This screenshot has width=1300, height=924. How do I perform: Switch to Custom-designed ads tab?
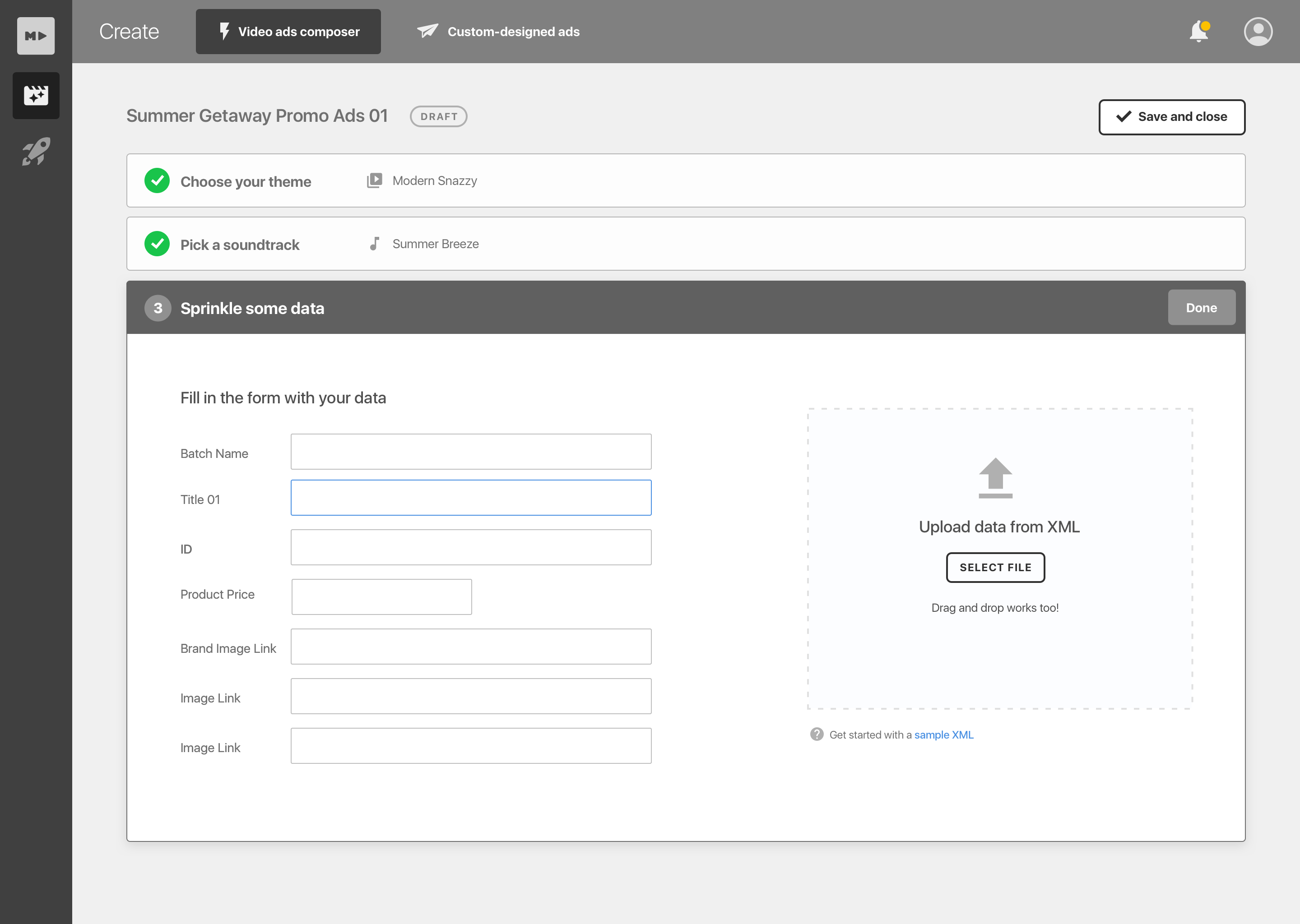(498, 32)
